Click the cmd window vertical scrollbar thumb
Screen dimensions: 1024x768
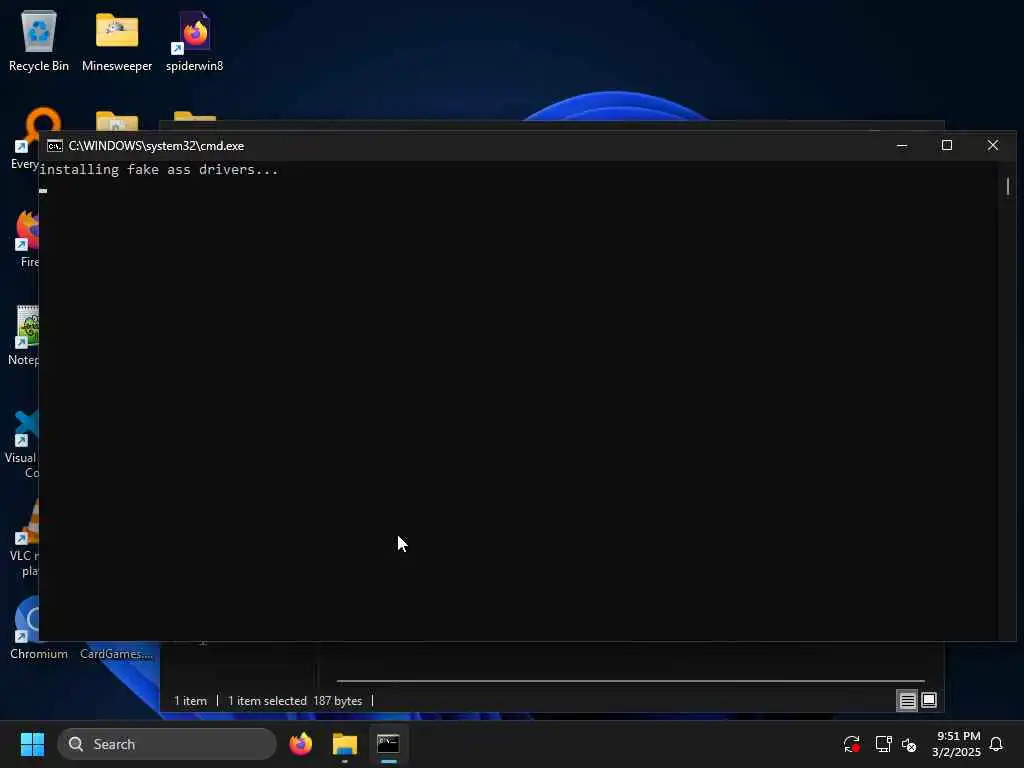coord(1008,187)
